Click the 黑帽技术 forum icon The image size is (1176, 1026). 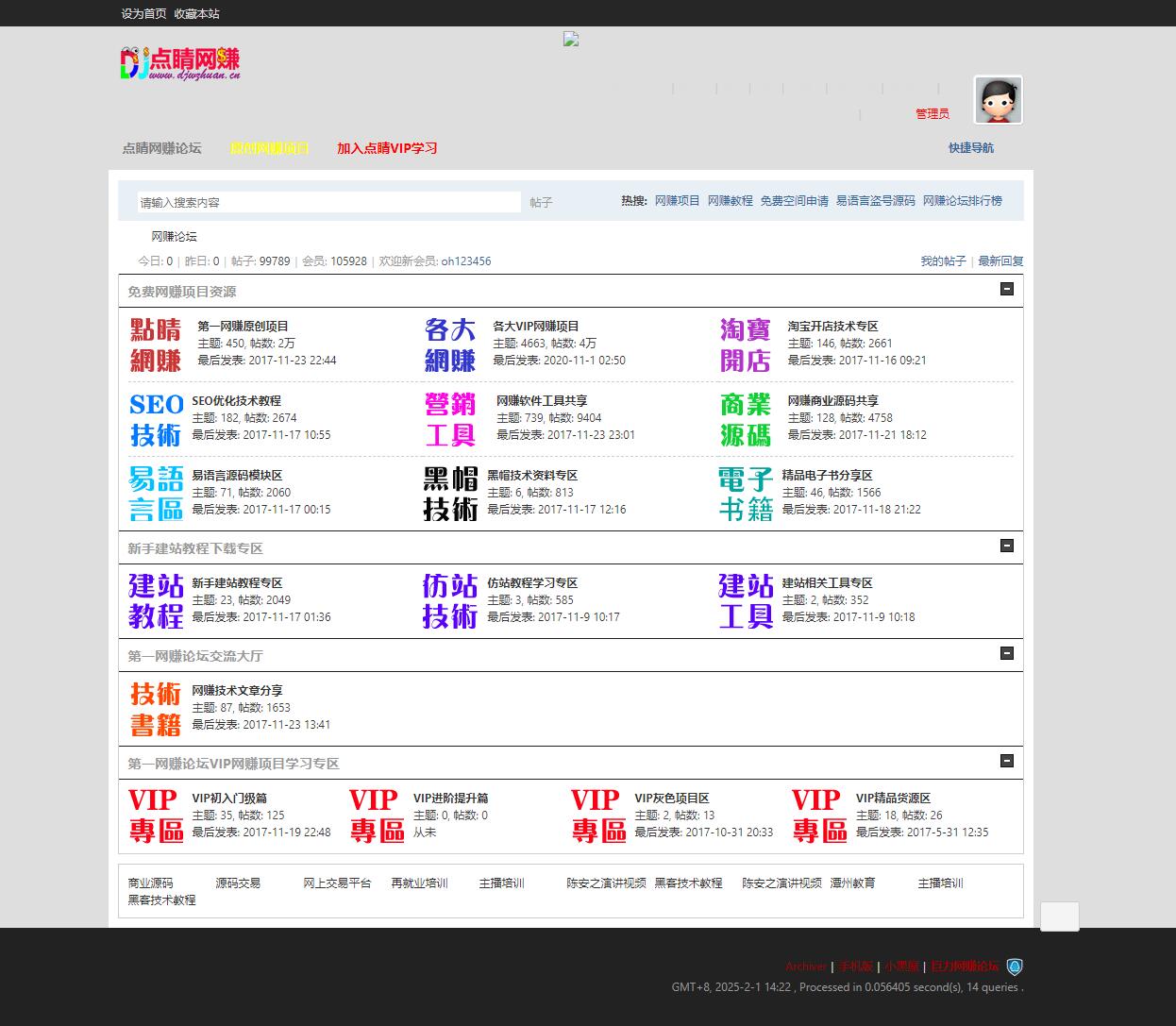click(450, 494)
